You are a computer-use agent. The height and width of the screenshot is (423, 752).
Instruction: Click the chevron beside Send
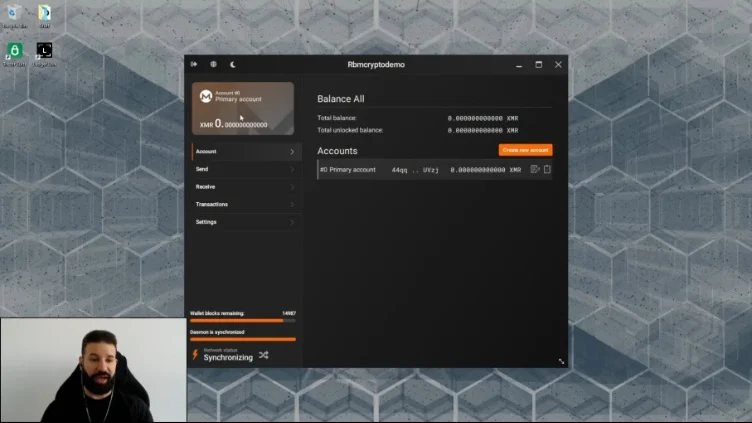292,169
